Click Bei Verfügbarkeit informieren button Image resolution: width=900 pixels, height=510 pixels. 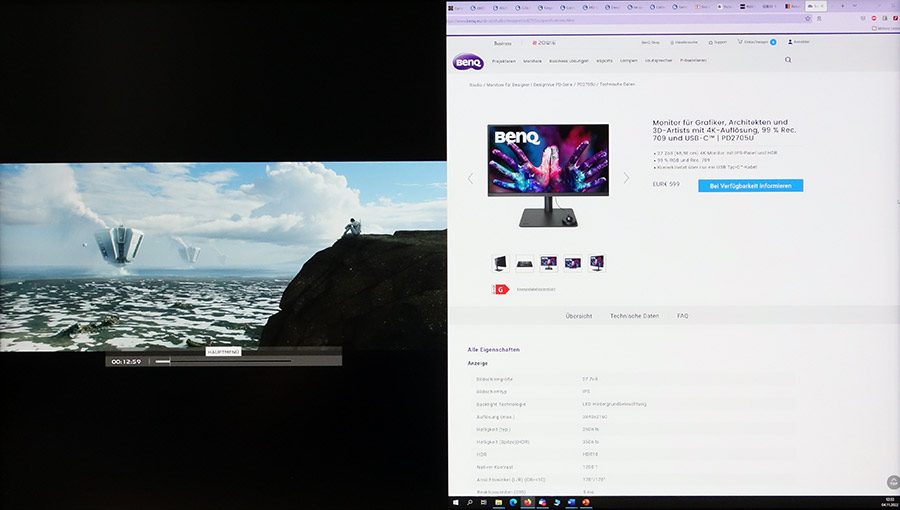(750, 185)
